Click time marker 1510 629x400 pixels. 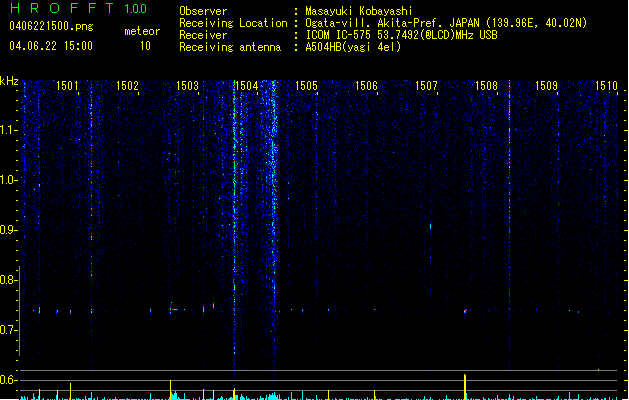[x=606, y=86]
